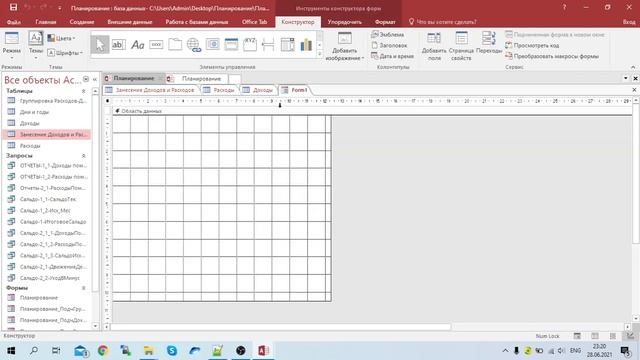
Task: Open Chrome from the taskbar
Action: 103,351
